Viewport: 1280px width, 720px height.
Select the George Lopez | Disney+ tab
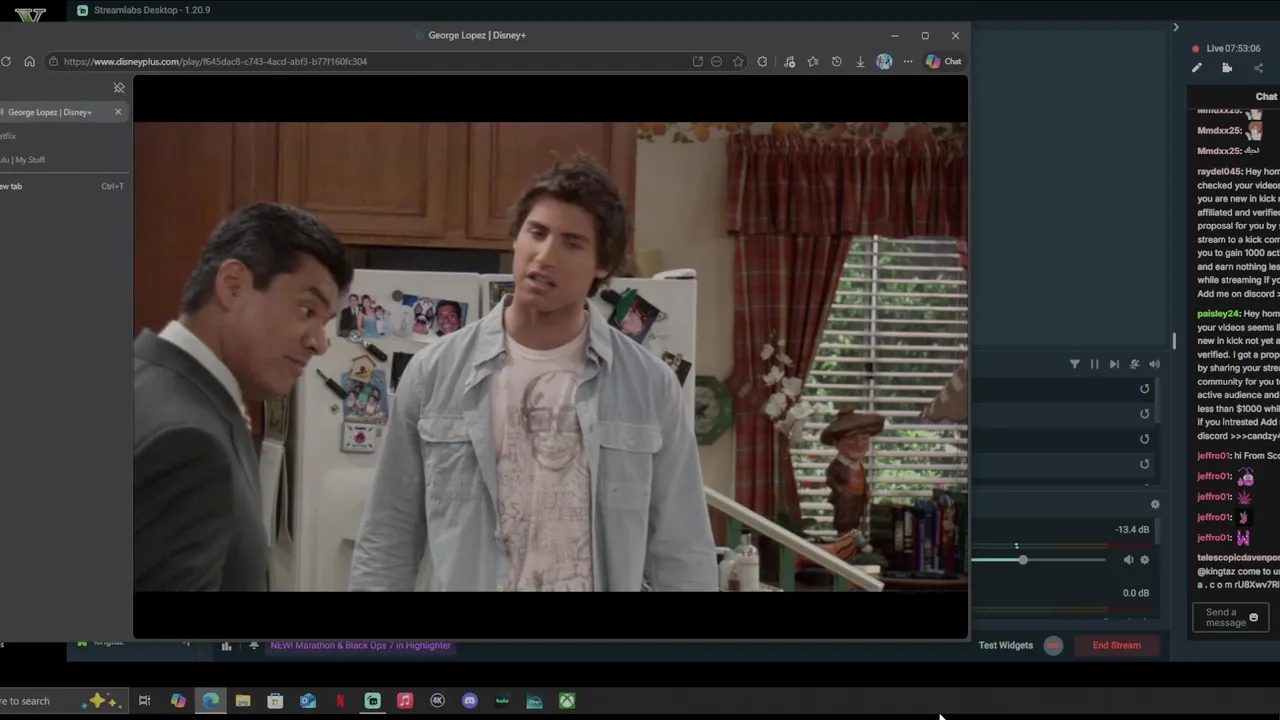pyautogui.click(x=62, y=112)
